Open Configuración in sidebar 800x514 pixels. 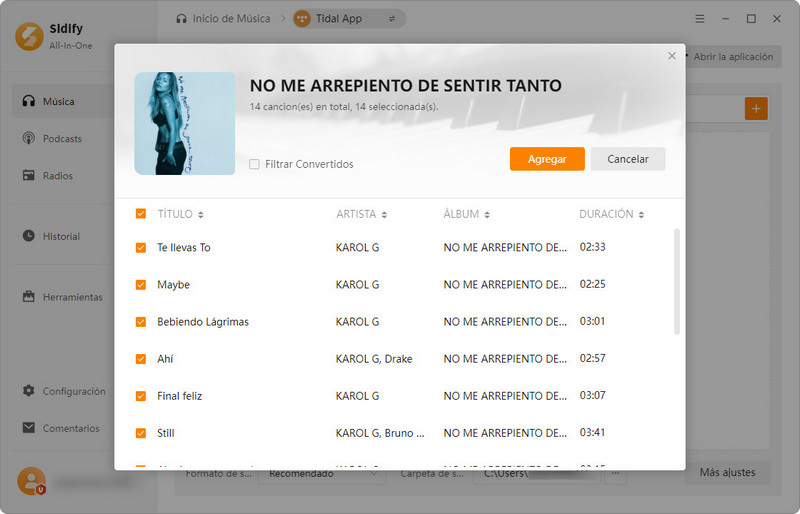click(x=63, y=391)
